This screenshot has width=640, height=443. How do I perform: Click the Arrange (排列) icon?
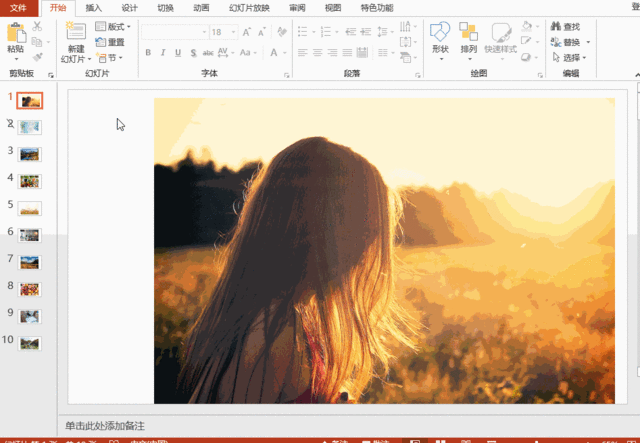coord(468,34)
